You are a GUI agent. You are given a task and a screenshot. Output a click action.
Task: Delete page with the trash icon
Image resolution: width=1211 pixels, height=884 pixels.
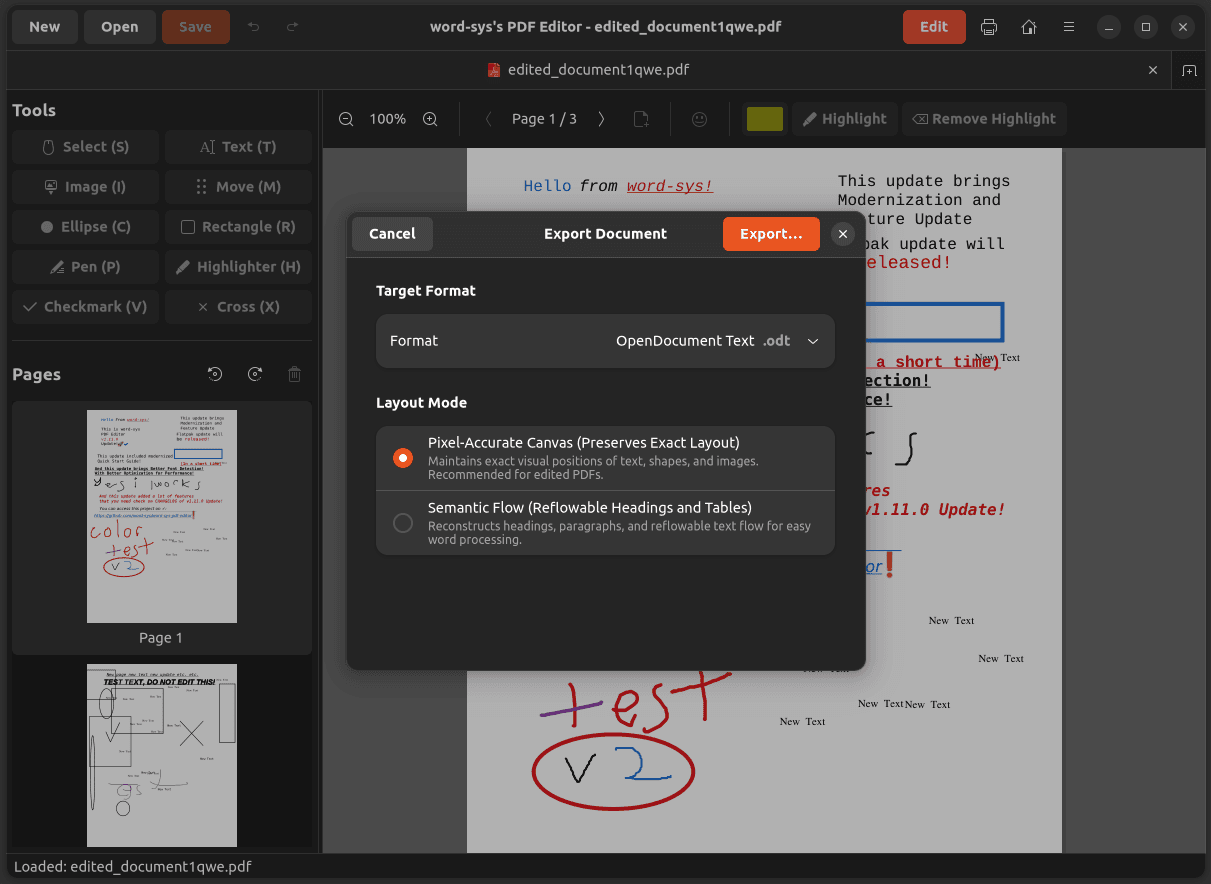pos(294,374)
